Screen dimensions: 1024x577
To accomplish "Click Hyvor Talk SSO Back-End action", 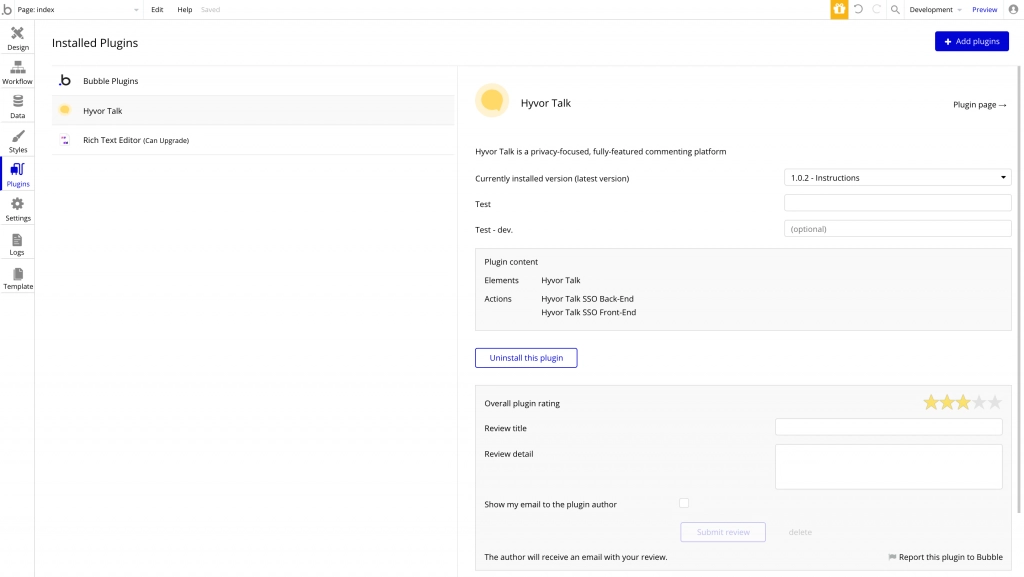I will [x=587, y=298].
